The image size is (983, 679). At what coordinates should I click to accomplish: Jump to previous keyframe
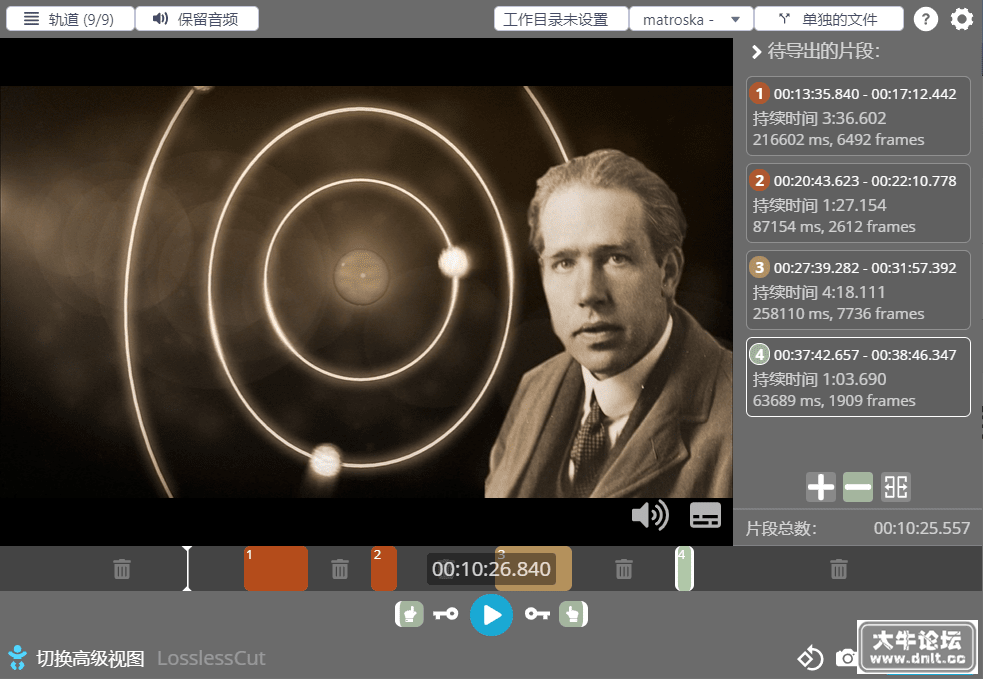pos(446,614)
